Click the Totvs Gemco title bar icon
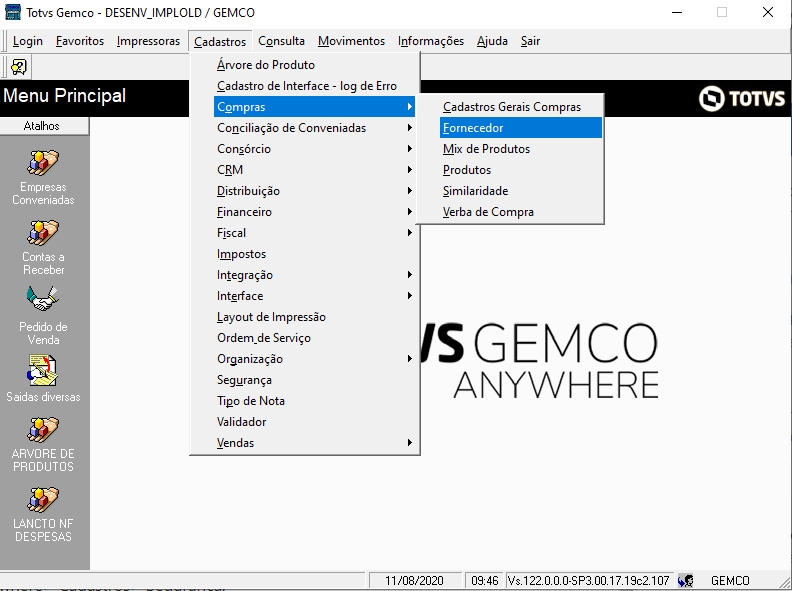Screen dimensions: 792x591 13,12
